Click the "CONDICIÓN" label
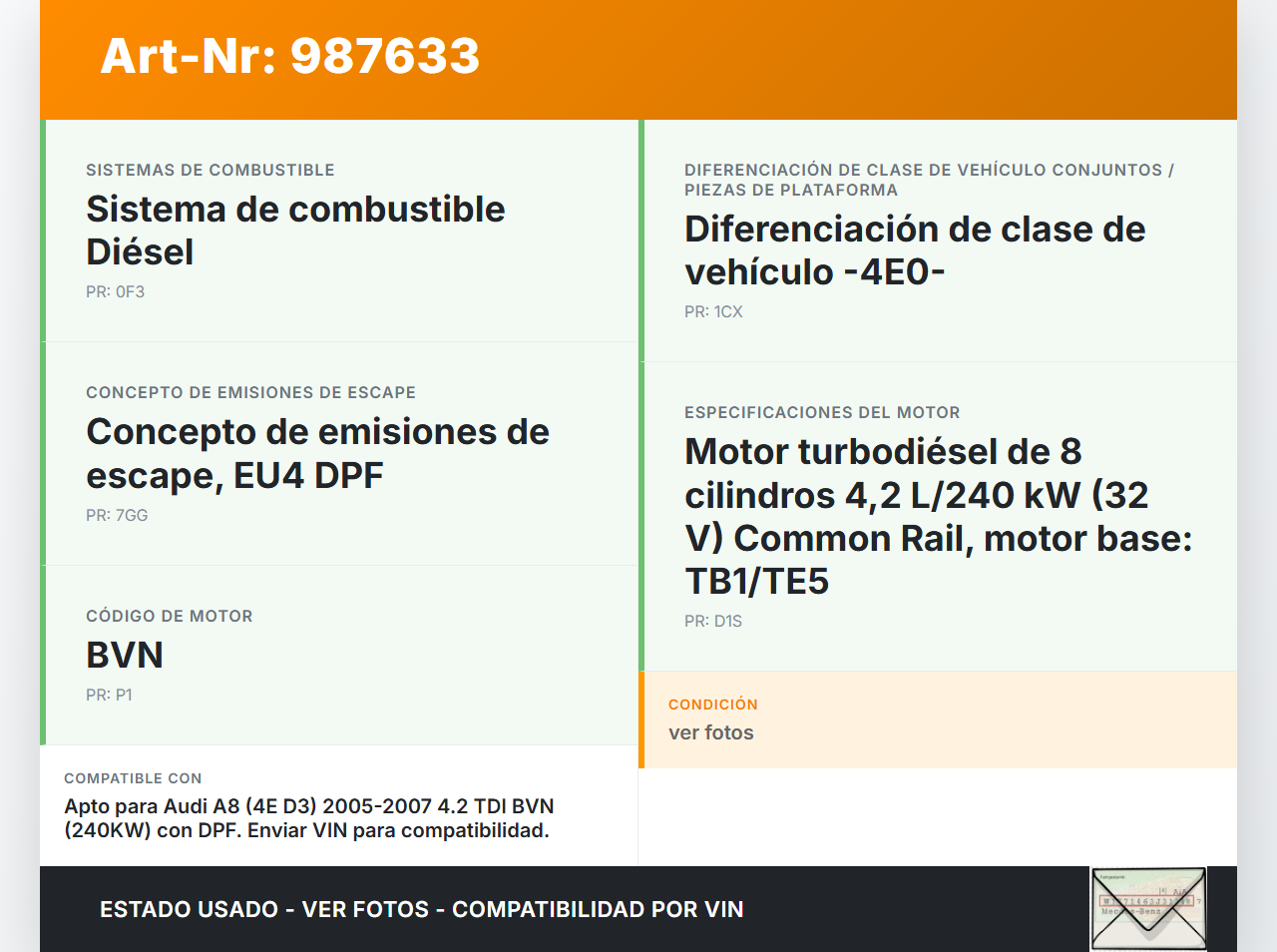1277x952 pixels. (713, 705)
